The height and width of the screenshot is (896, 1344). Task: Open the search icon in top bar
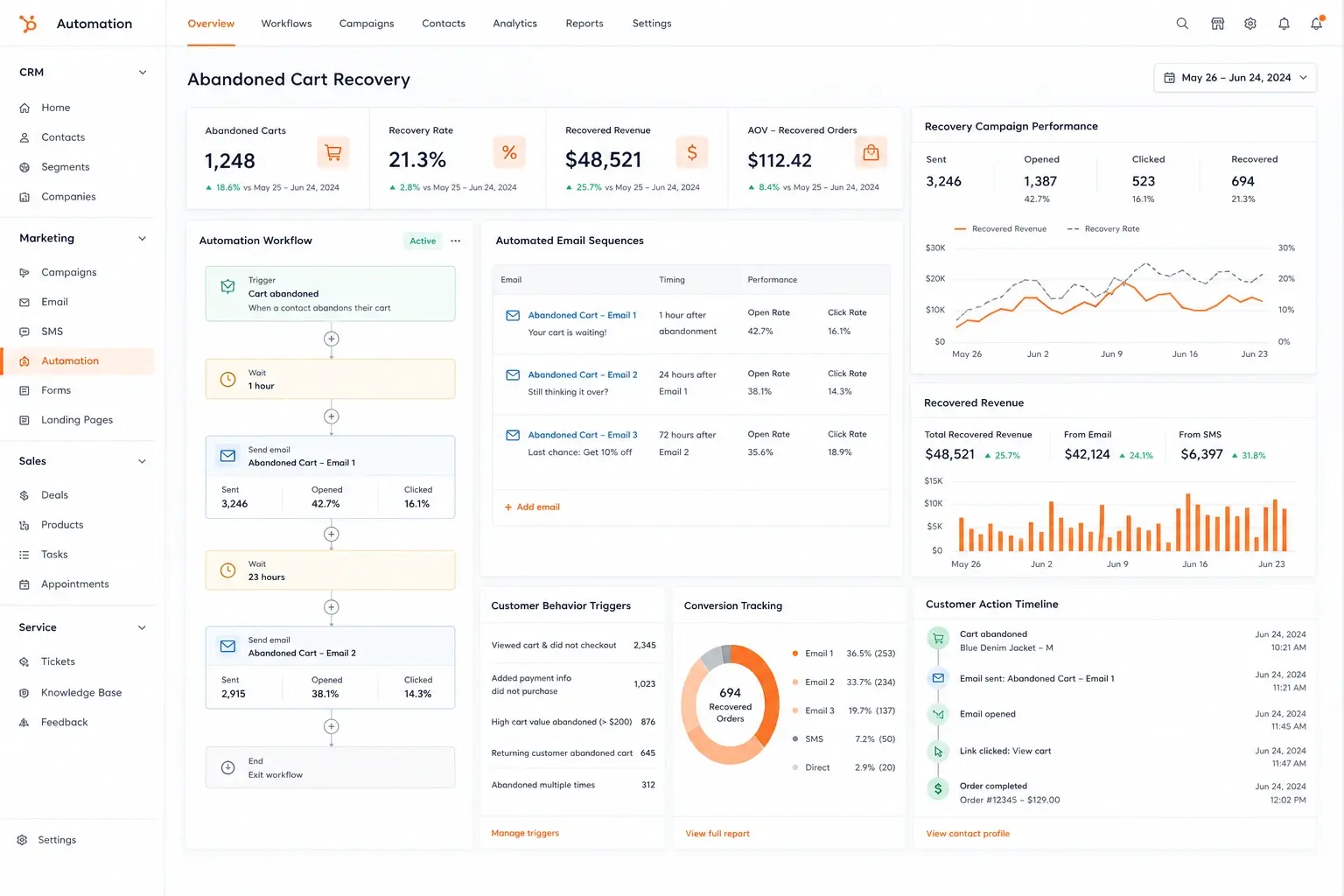(1182, 24)
